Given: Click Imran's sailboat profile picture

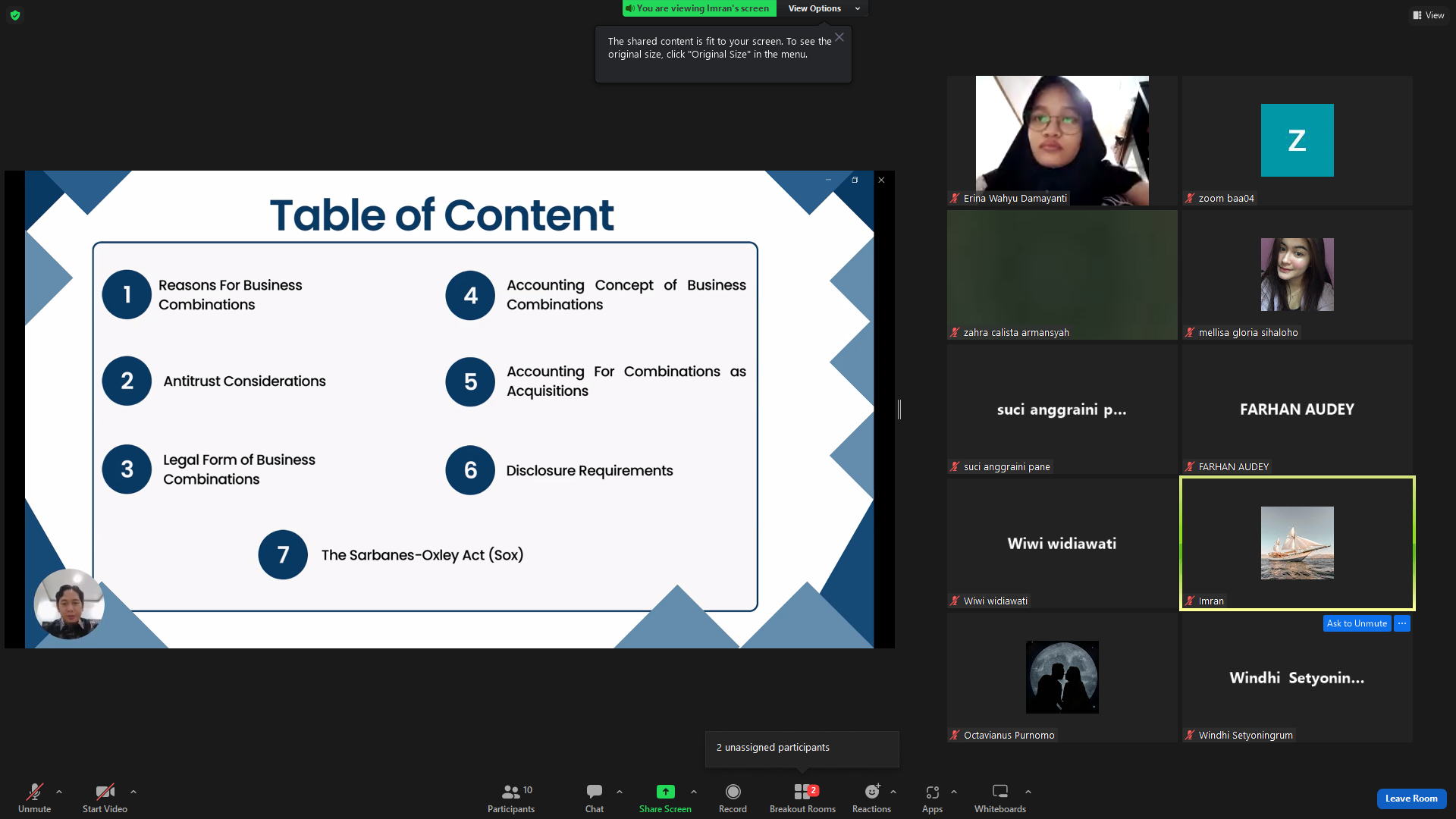Looking at the screenshot, I should point(1297,543).
